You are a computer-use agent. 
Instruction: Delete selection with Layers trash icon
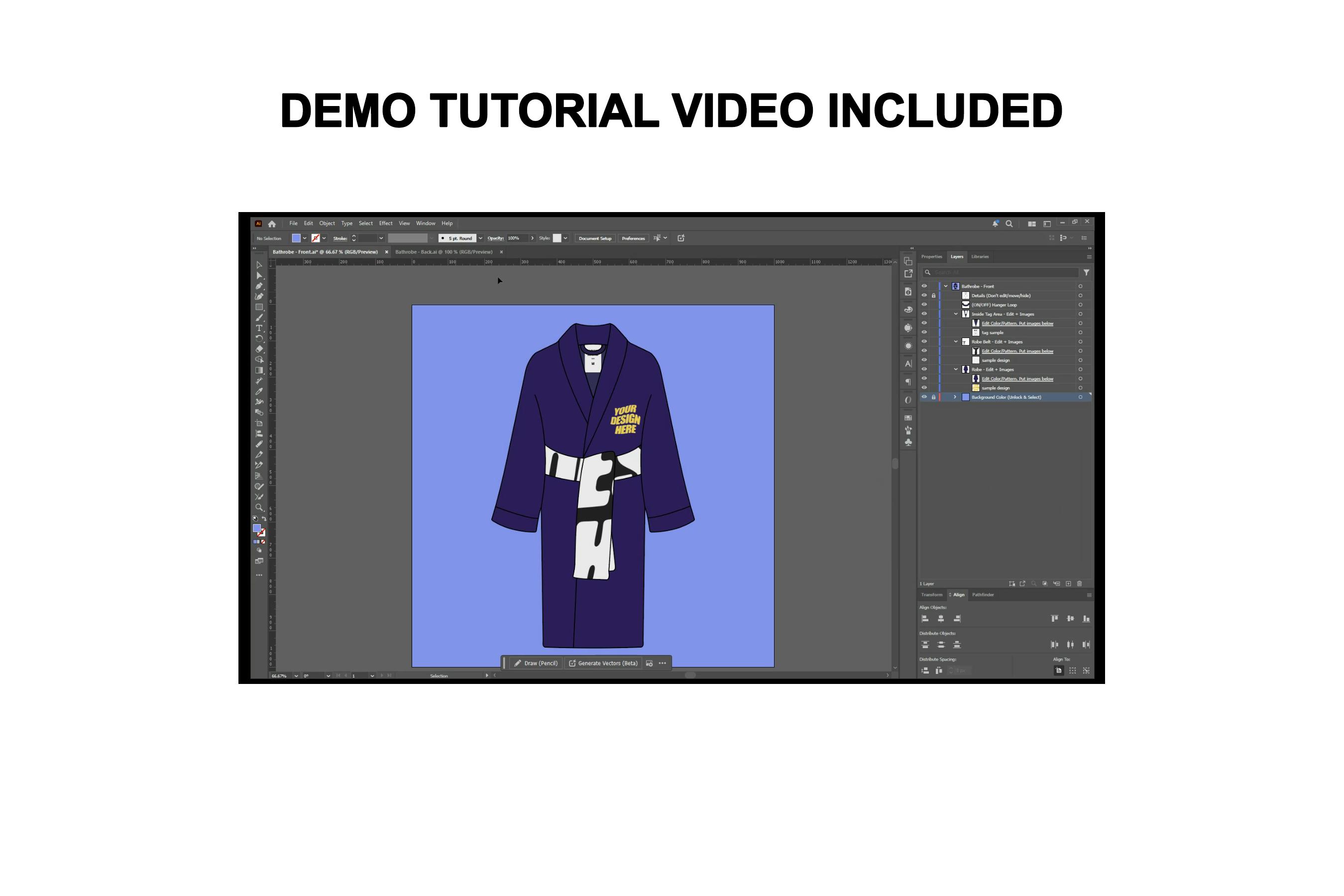click(x=1079, y=583)
